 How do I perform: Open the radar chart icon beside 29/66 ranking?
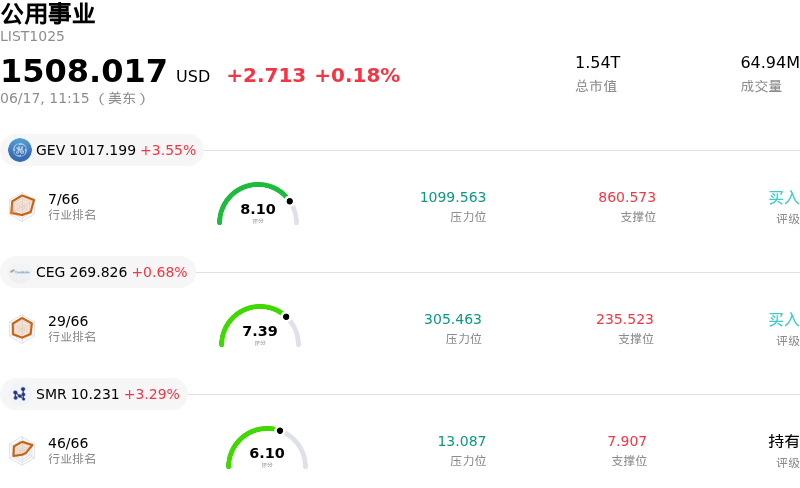[22, 329]
